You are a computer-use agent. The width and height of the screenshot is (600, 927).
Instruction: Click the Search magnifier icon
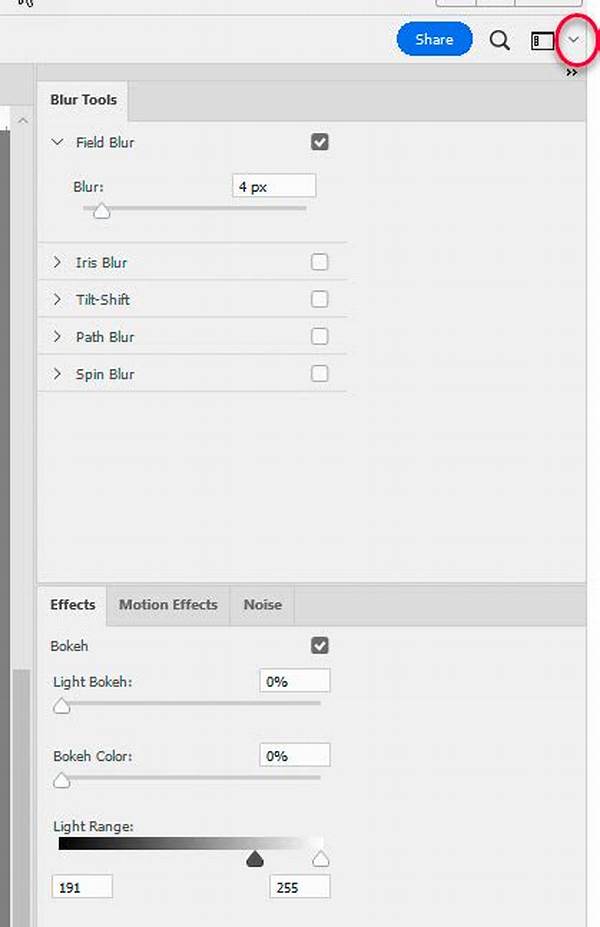[499, 41]
